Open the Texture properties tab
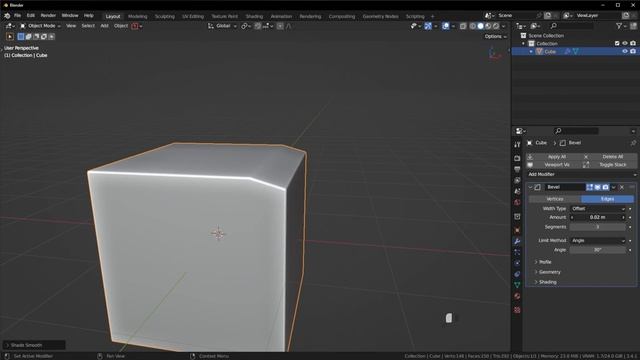 [x=517, y=311]
